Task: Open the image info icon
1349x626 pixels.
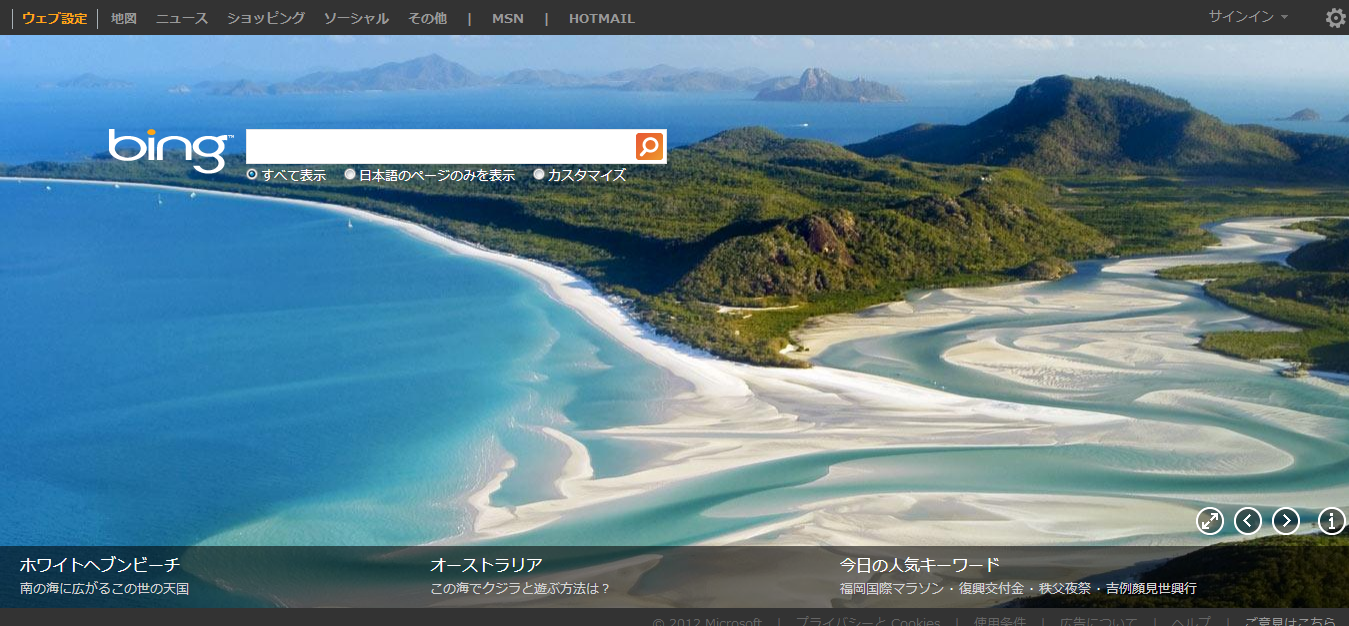Action: [x=1331, y=520]
